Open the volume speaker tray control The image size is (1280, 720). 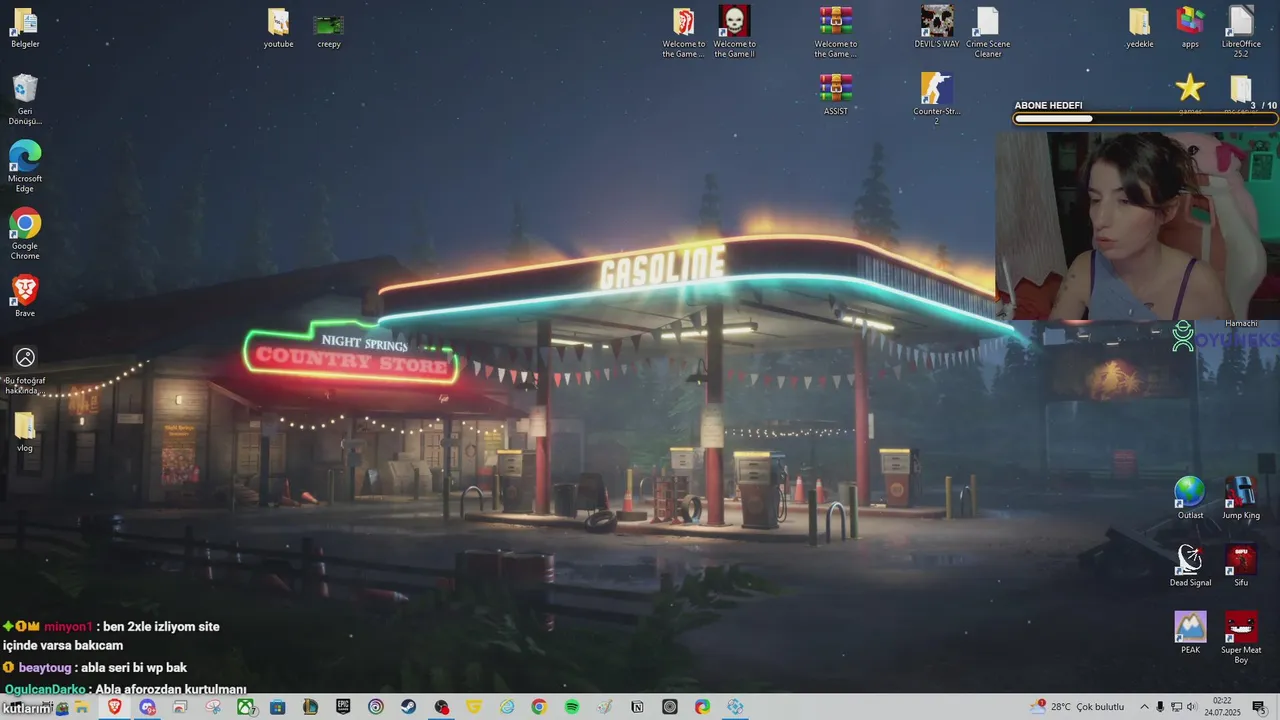[x=1191, y=707]
